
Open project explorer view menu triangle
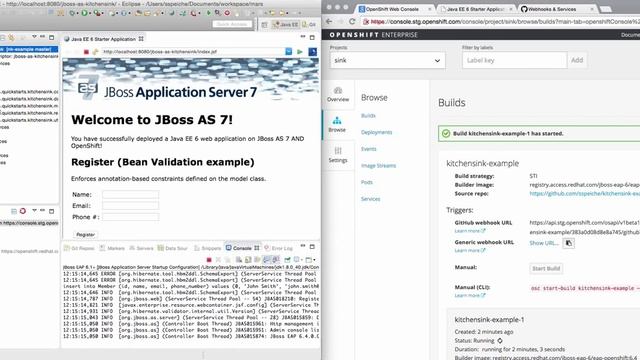click(34, 37)
